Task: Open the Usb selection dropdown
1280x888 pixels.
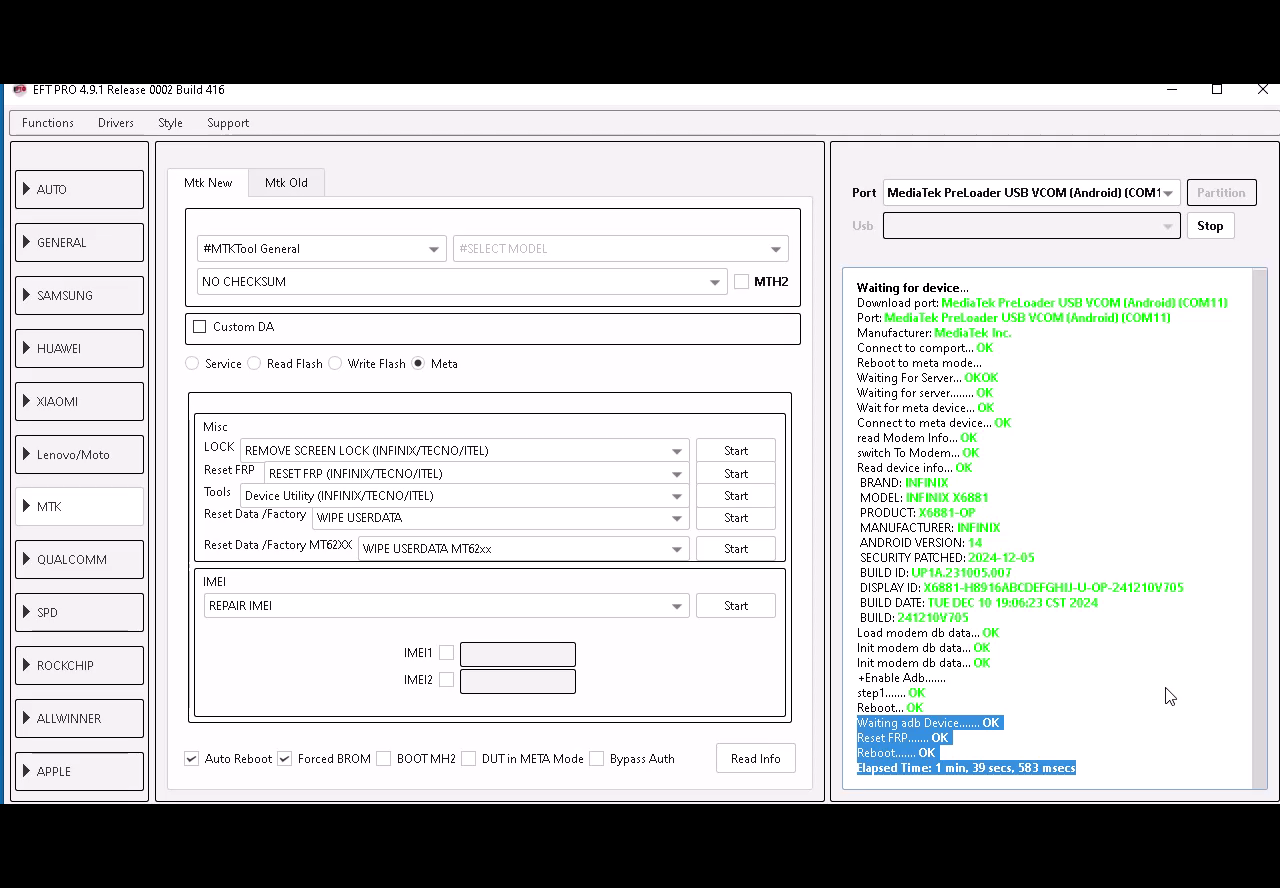Action: pos(1031,226)
